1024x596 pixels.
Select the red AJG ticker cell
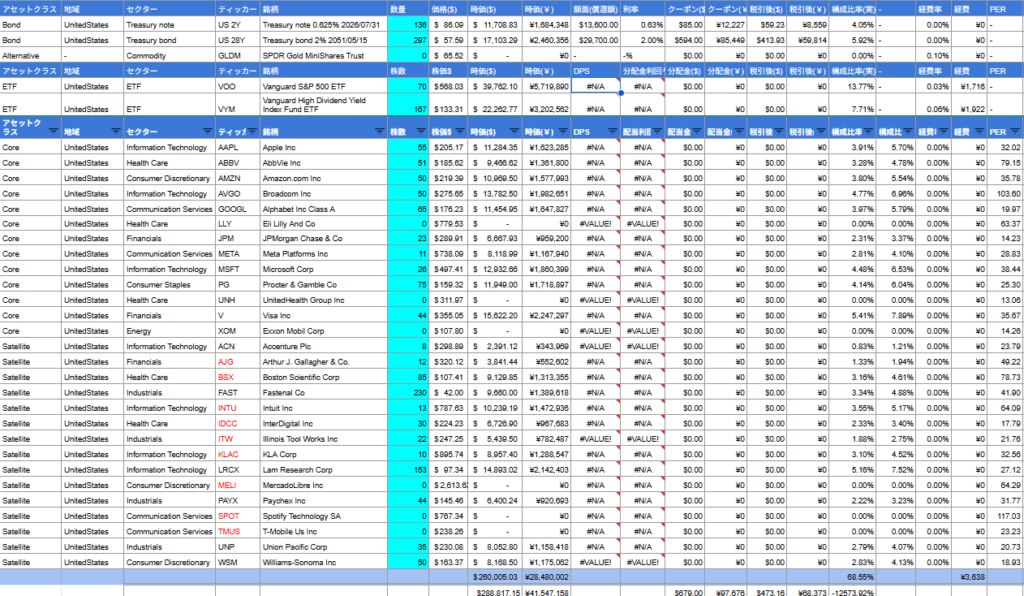tap(238, 362)
